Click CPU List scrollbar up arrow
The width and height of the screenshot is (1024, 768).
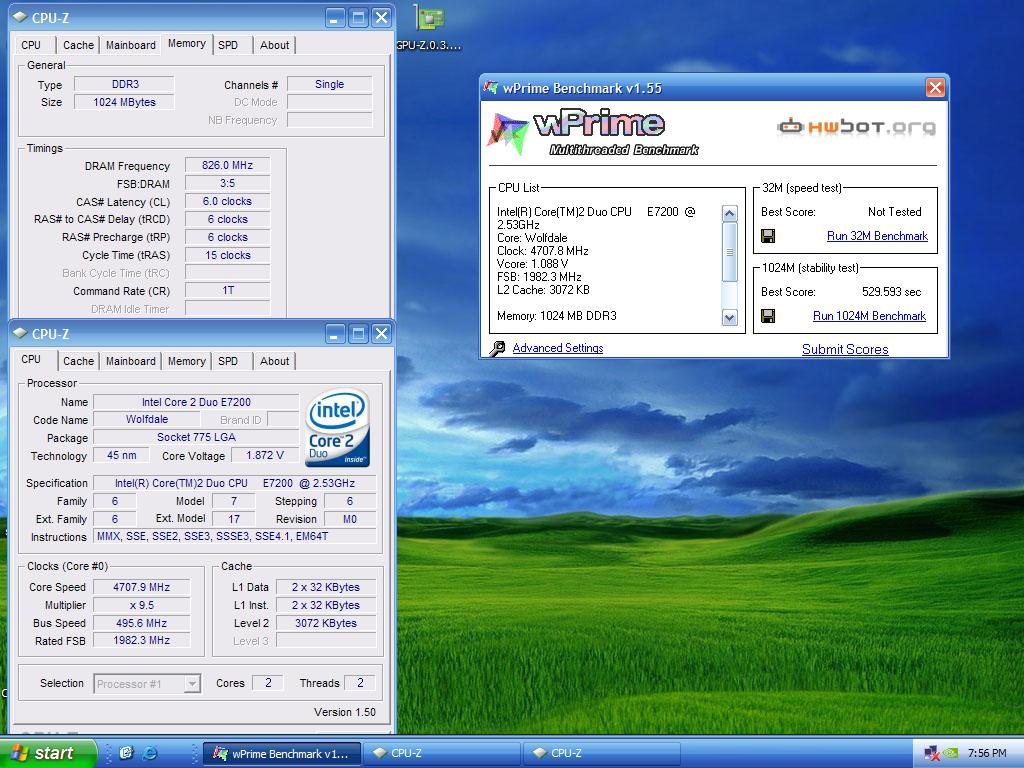tap(729, 214)
